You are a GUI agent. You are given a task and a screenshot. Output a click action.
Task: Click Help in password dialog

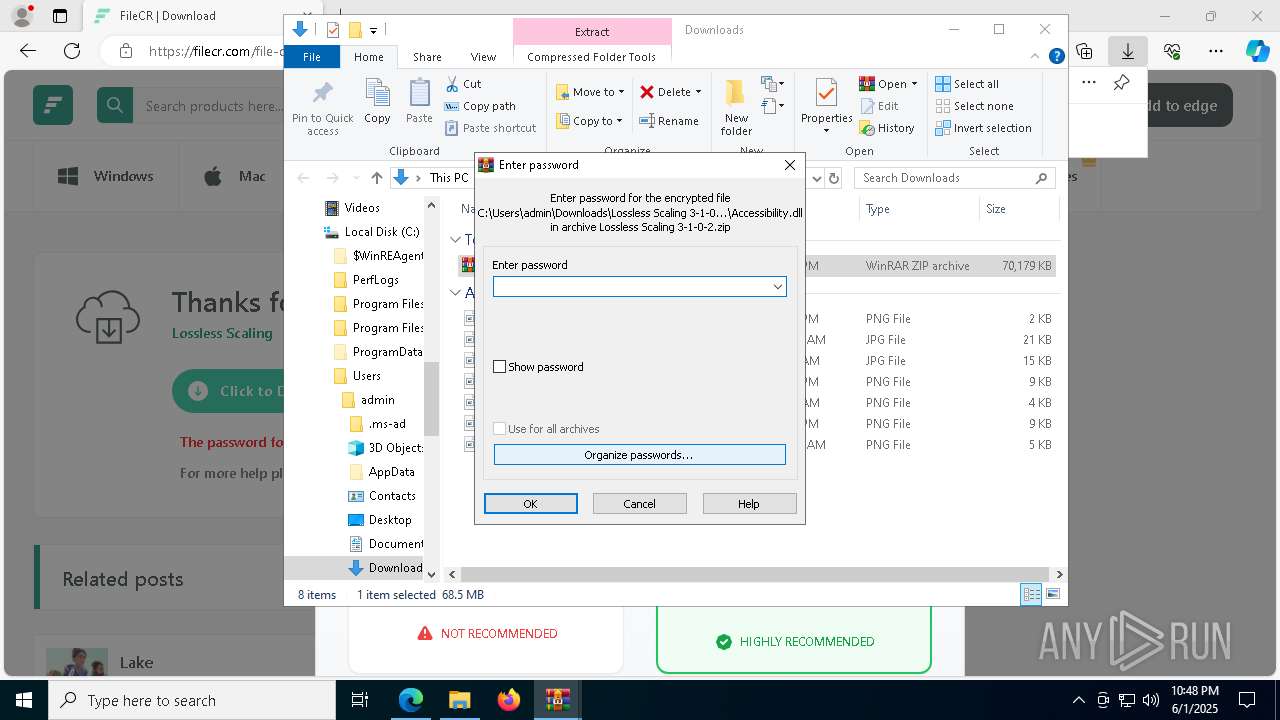(x=749, y=504)
